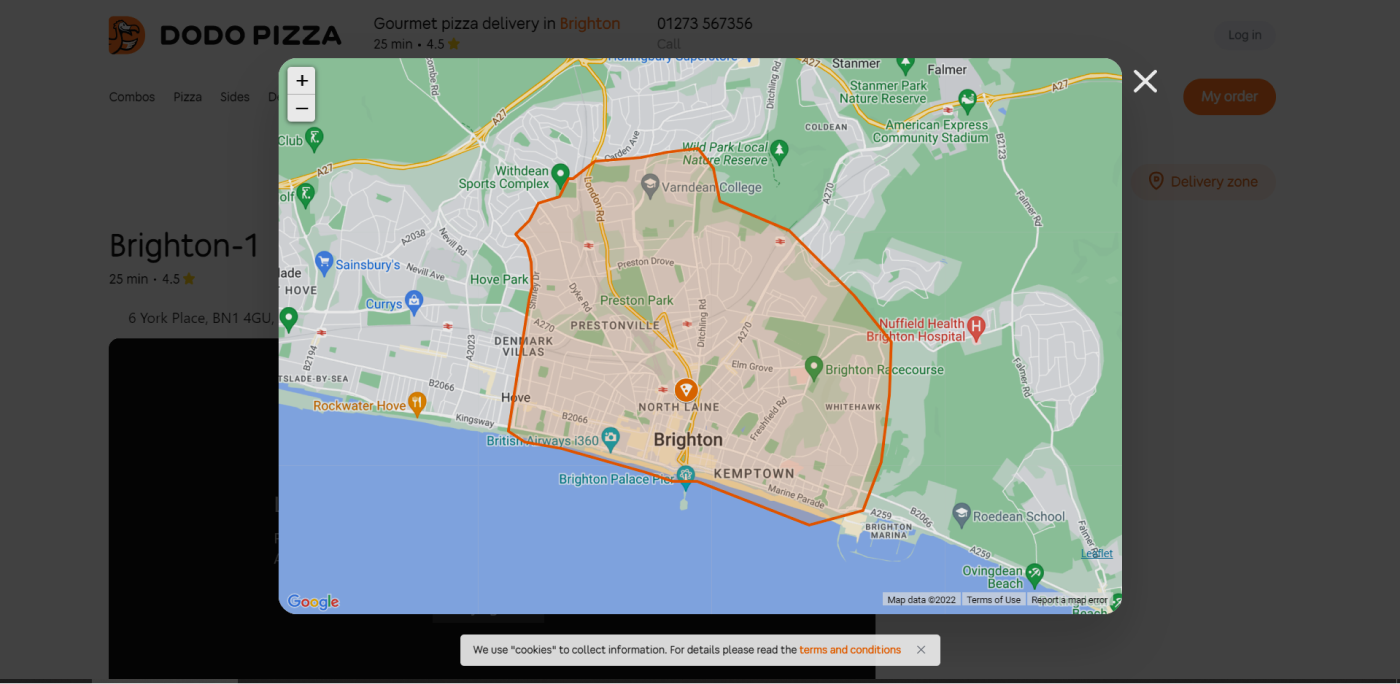Image resolution: width=1400 pixels, height=684 pixels.
Task: Select the Brighton Racecourse map pin
Action: tap(814, 368)
